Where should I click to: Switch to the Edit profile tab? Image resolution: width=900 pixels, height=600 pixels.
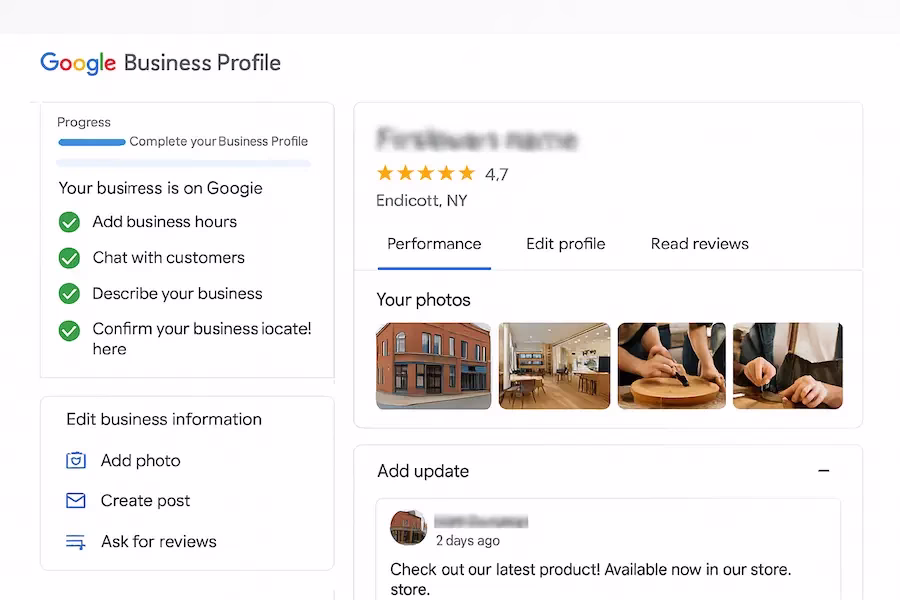point(565,243)
